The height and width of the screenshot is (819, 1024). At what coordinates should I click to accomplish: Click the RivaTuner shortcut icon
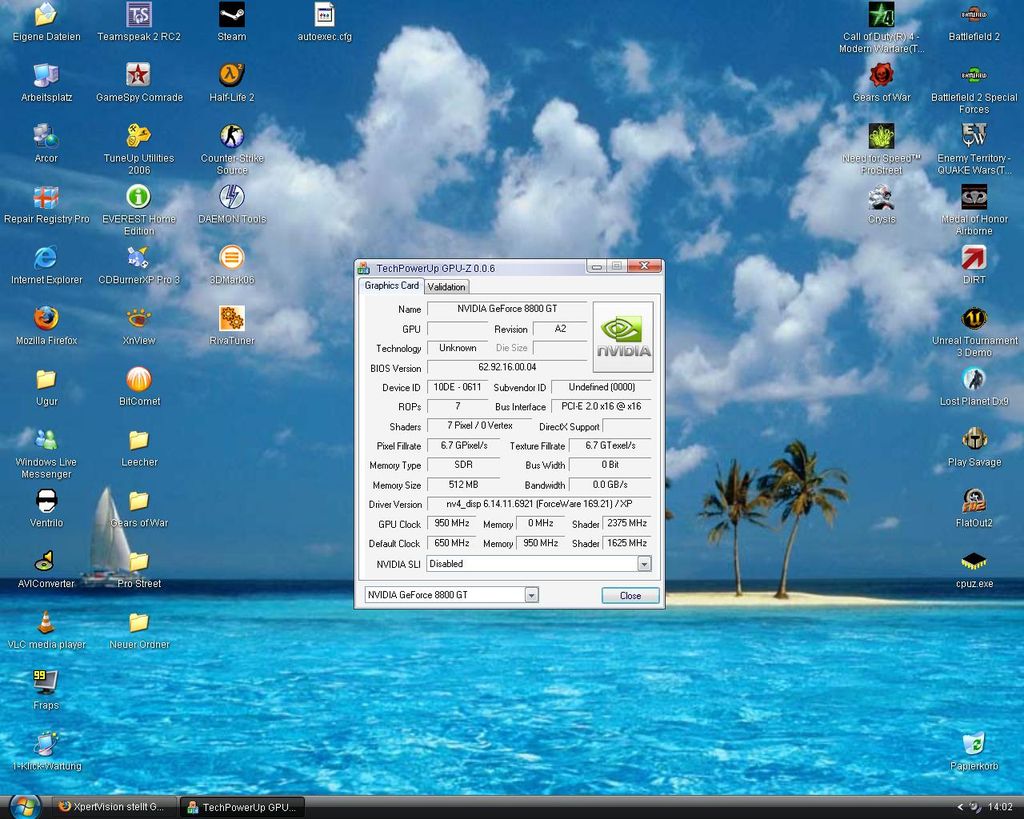click(232, 318)
